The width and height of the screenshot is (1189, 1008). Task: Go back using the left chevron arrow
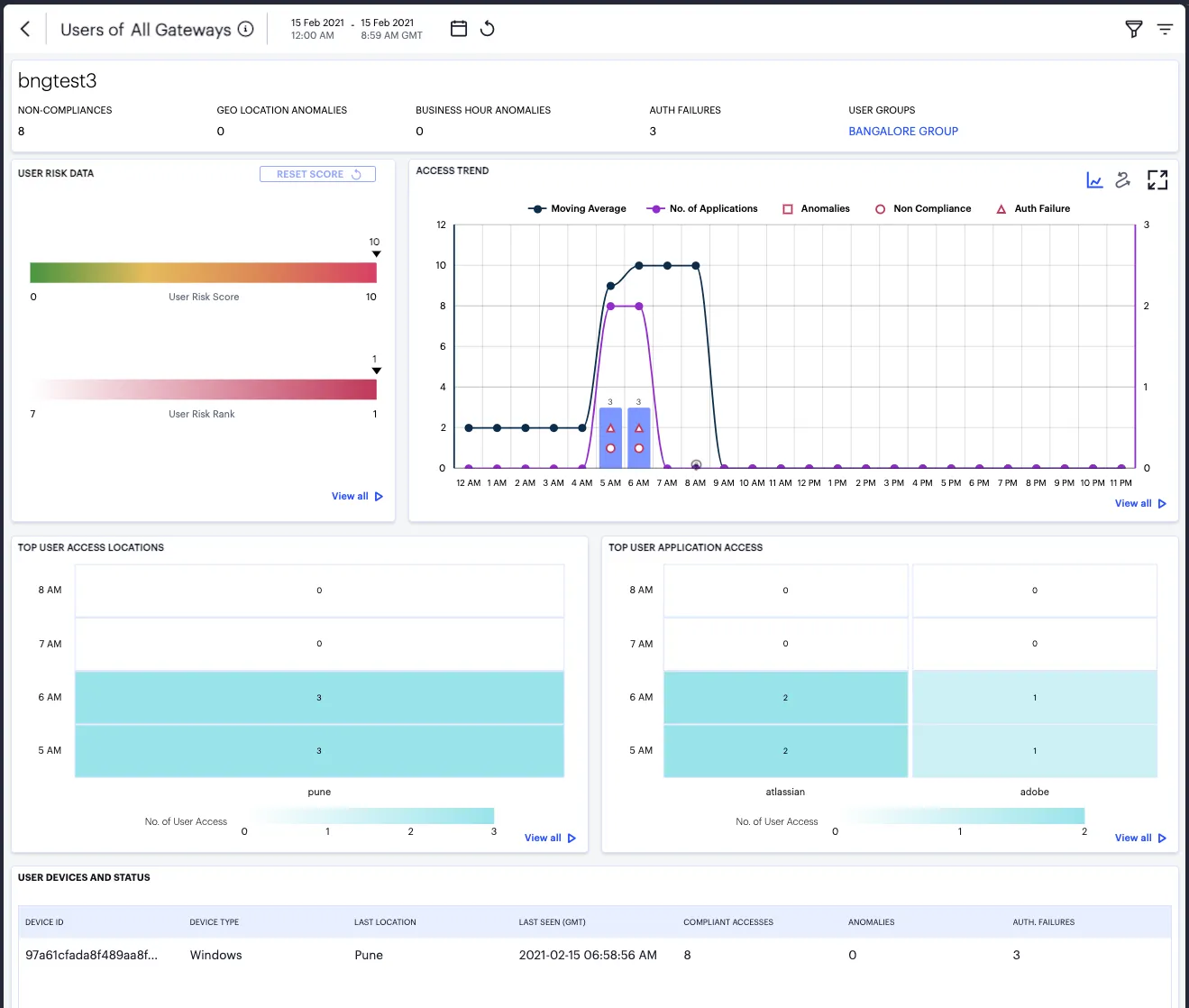coord(25,29)
